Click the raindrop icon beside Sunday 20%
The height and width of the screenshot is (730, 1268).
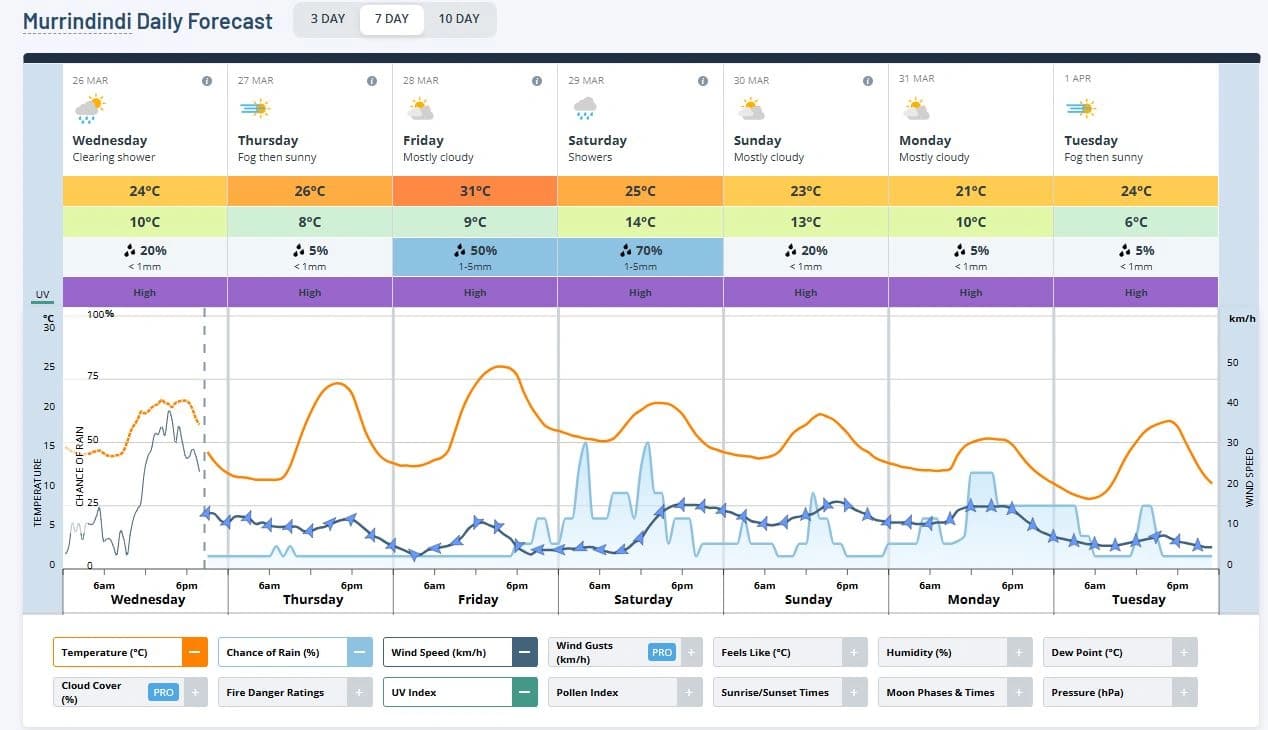[x=790, y=251]
